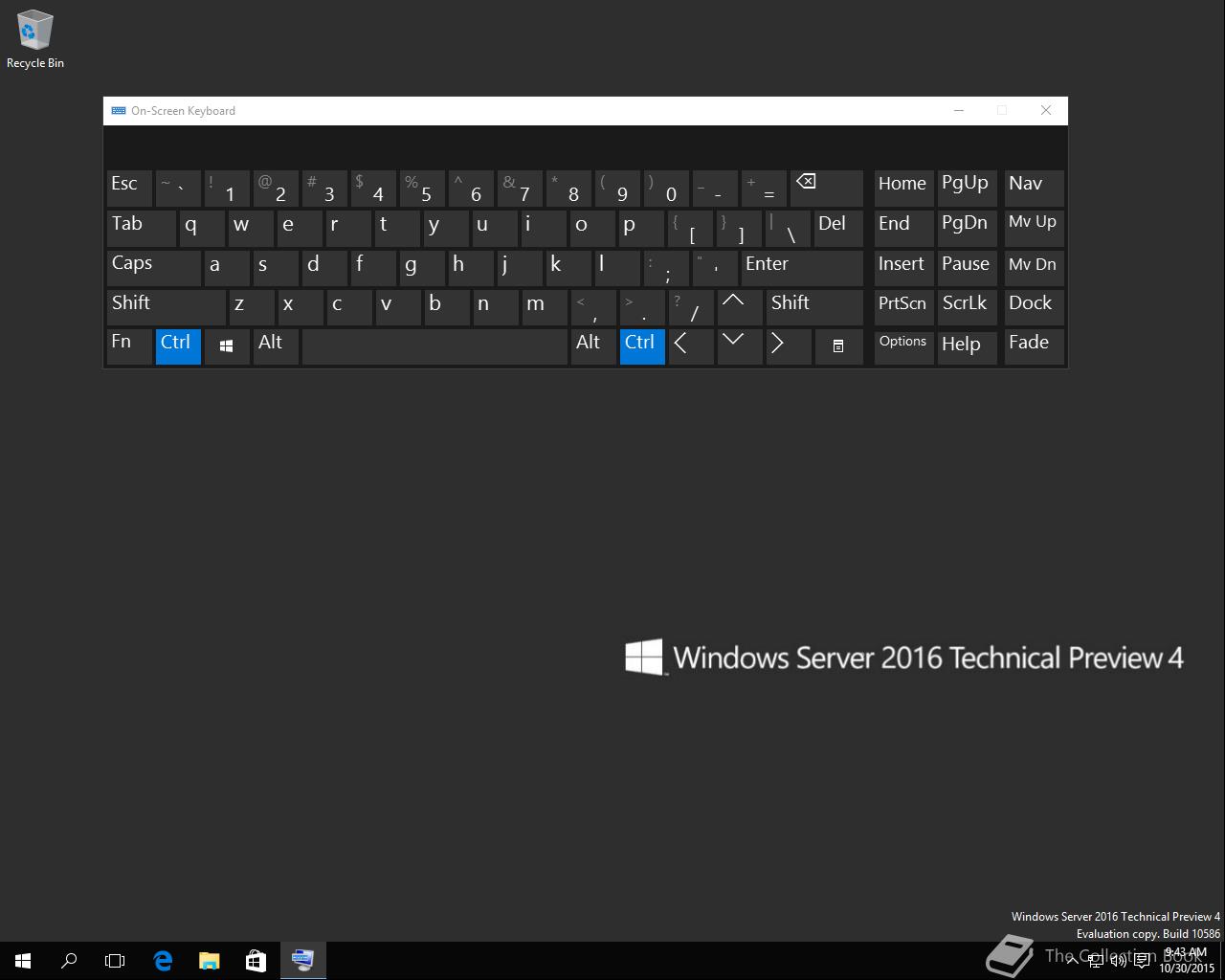This screenshot has width=1225, height=980.
Task: Click the PgUp key
Action: coord(967,189)
